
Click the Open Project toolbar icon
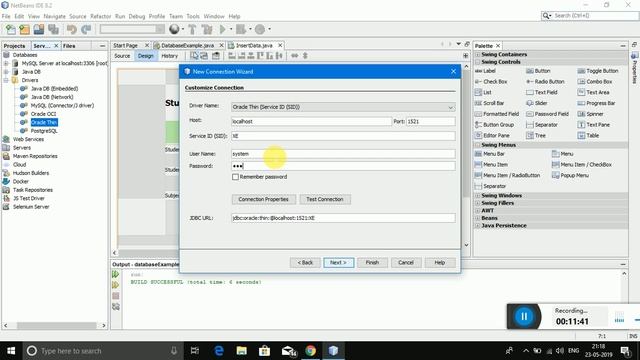coord(39,29)
